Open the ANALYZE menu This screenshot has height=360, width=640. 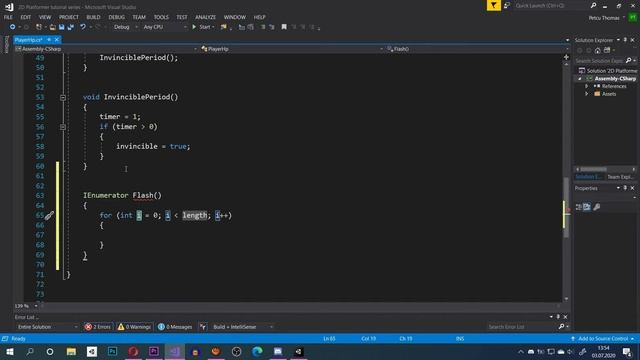(205, 17)
